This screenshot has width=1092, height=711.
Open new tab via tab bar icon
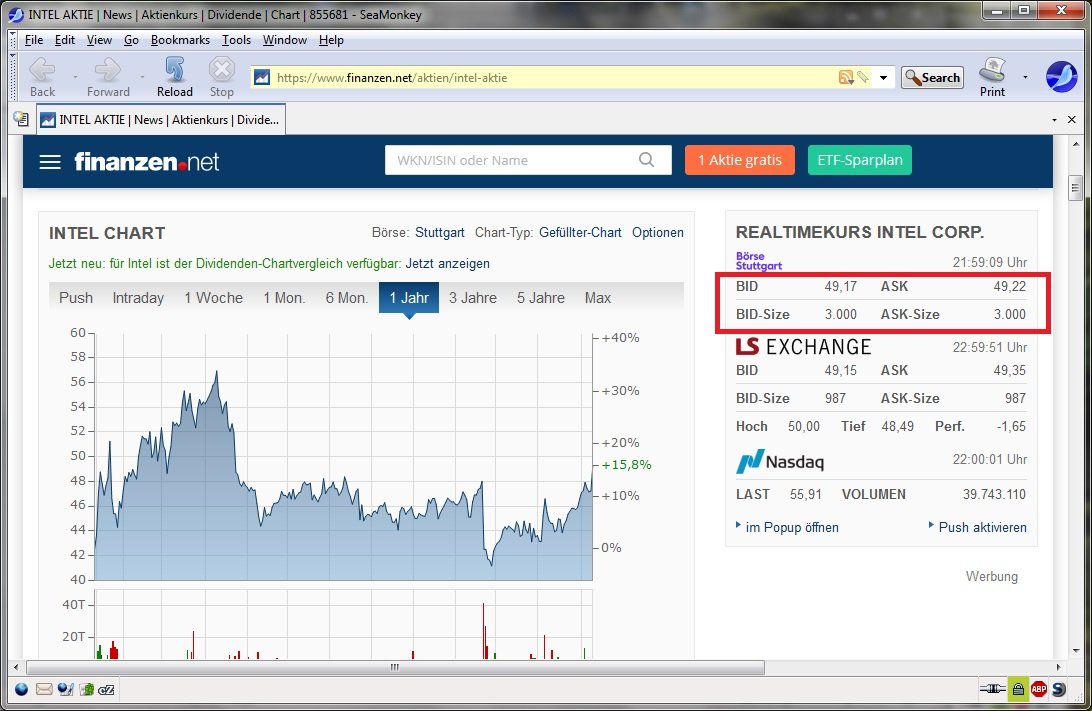pos(21,119)
